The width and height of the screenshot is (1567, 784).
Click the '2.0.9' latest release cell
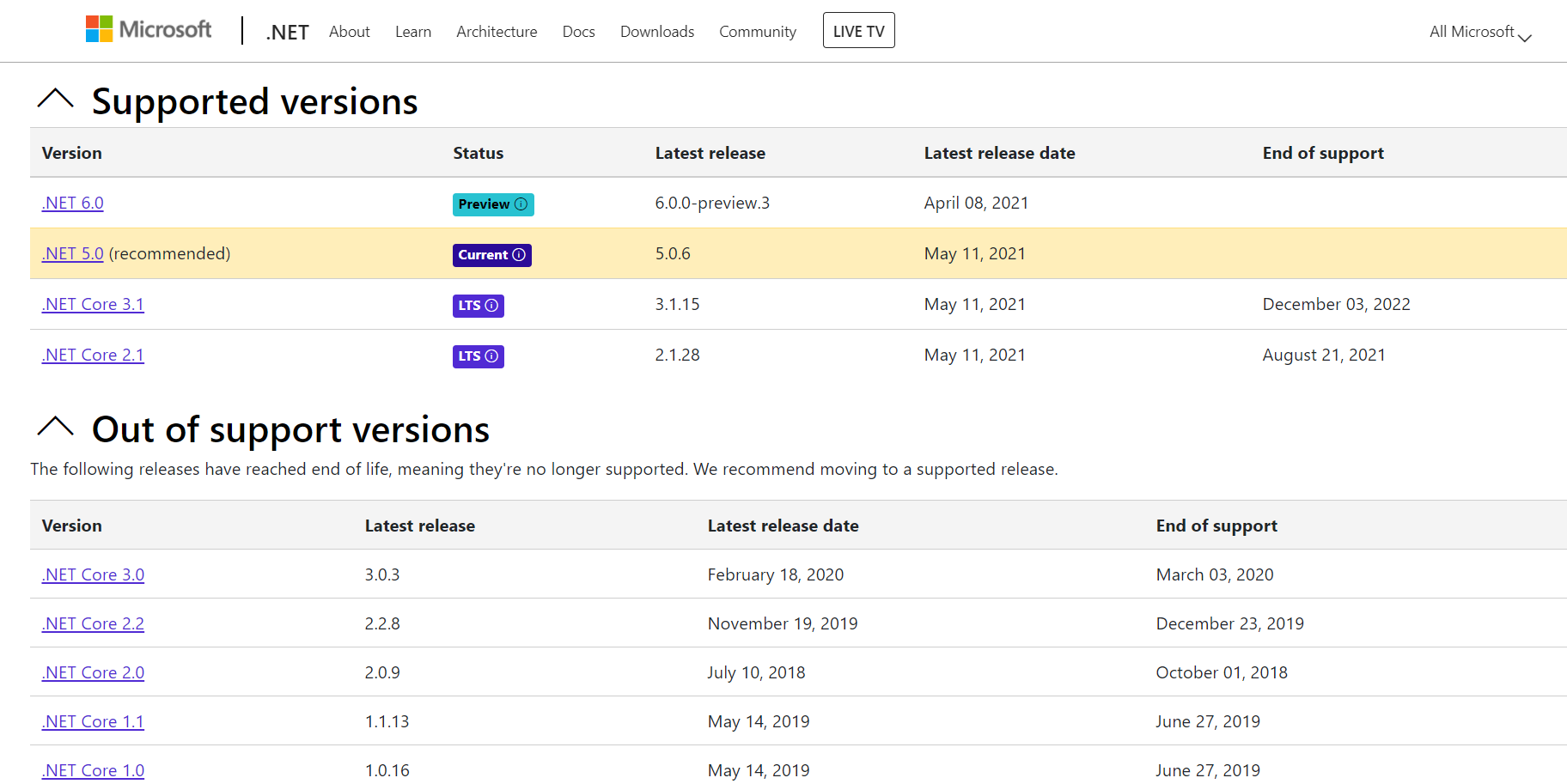(382, 673)
